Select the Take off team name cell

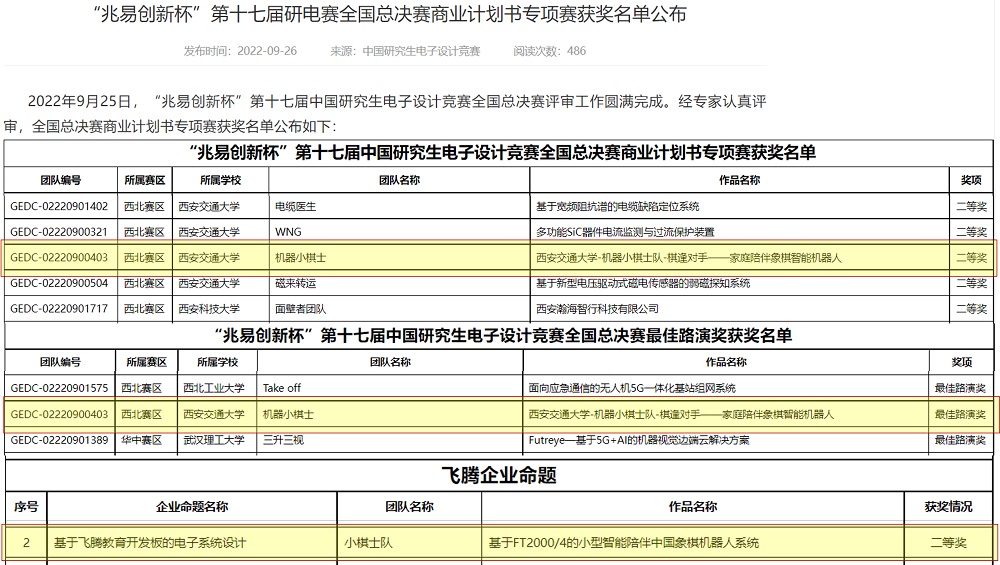click(281, 388)
